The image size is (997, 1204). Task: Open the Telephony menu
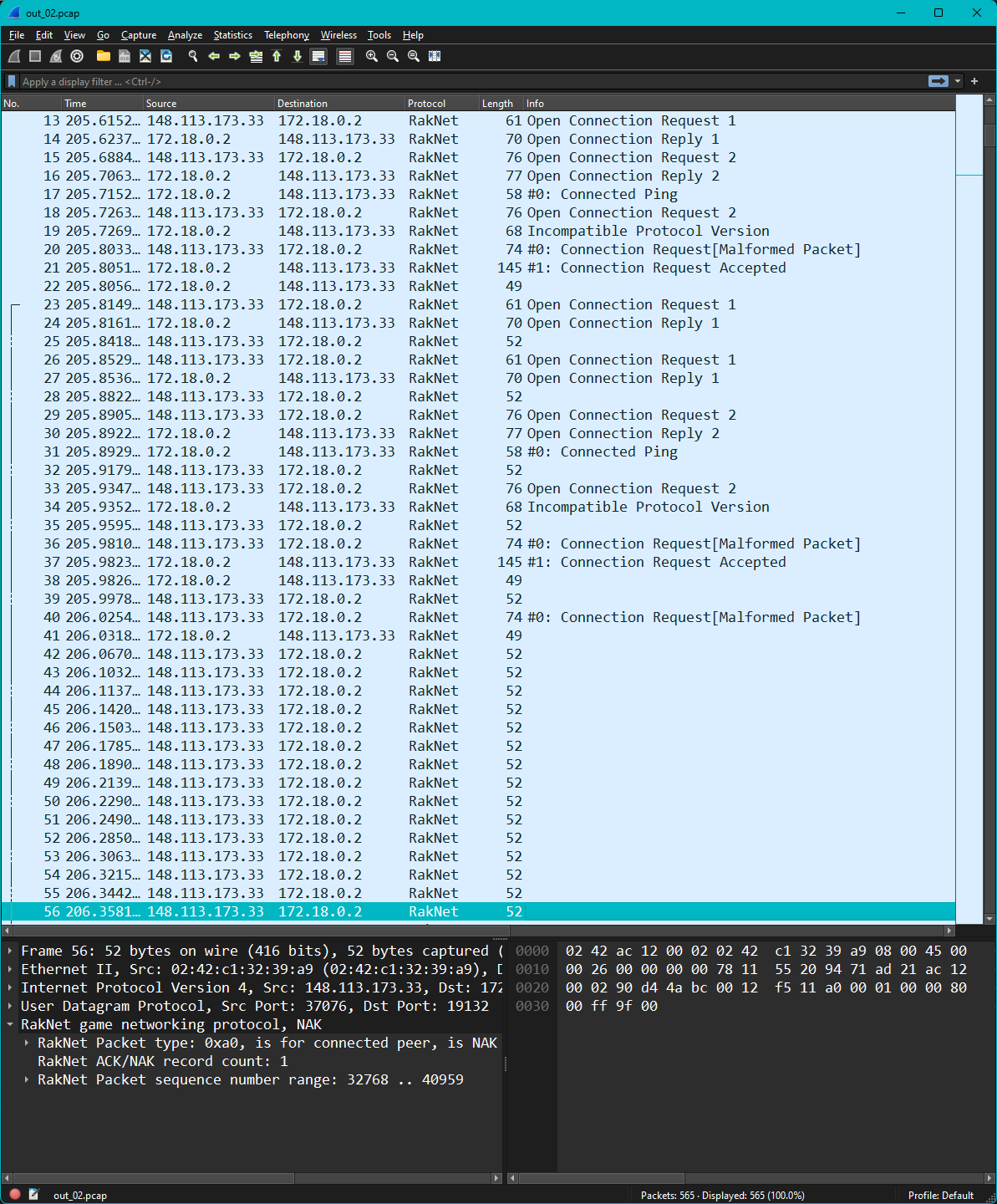pos(287,35)
